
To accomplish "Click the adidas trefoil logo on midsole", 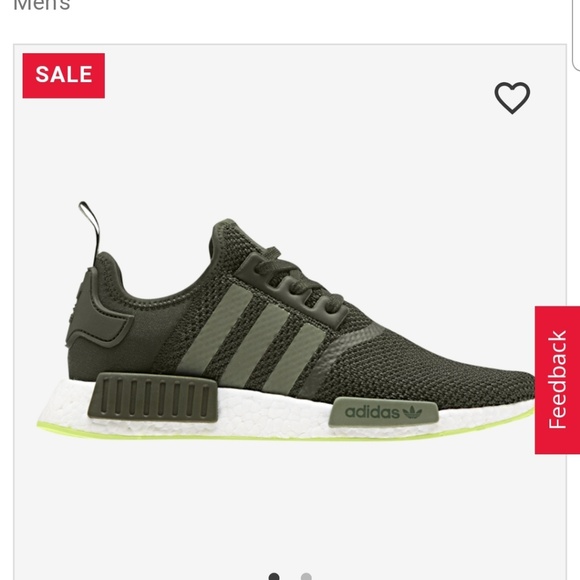I will pyautogui.click(x=413, y=412).
